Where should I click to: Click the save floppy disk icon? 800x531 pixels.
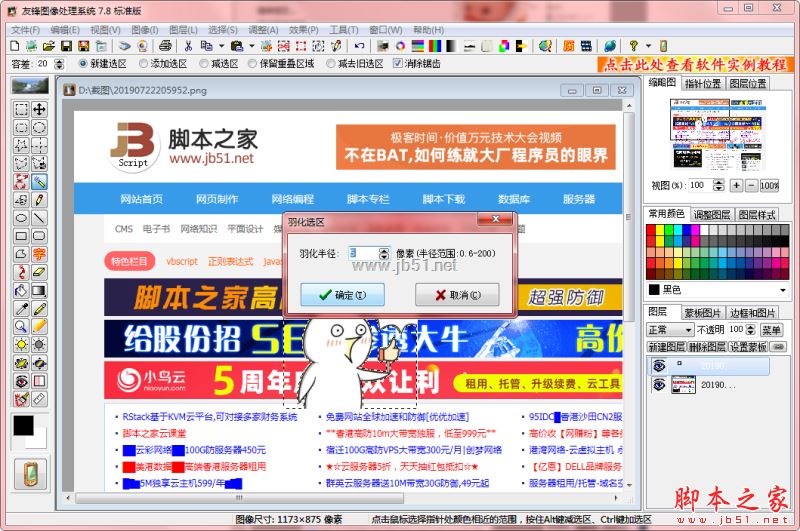pyautogui.click(x=66, y=46)
